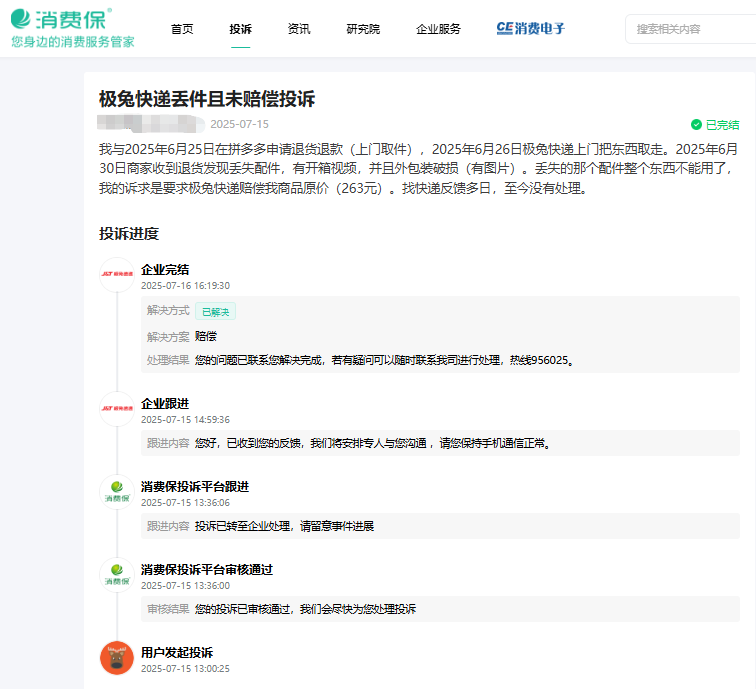The width and height of the screenshot is (756, 689).
Task: Click the complaint description paragraph
Action: point(418,168)
